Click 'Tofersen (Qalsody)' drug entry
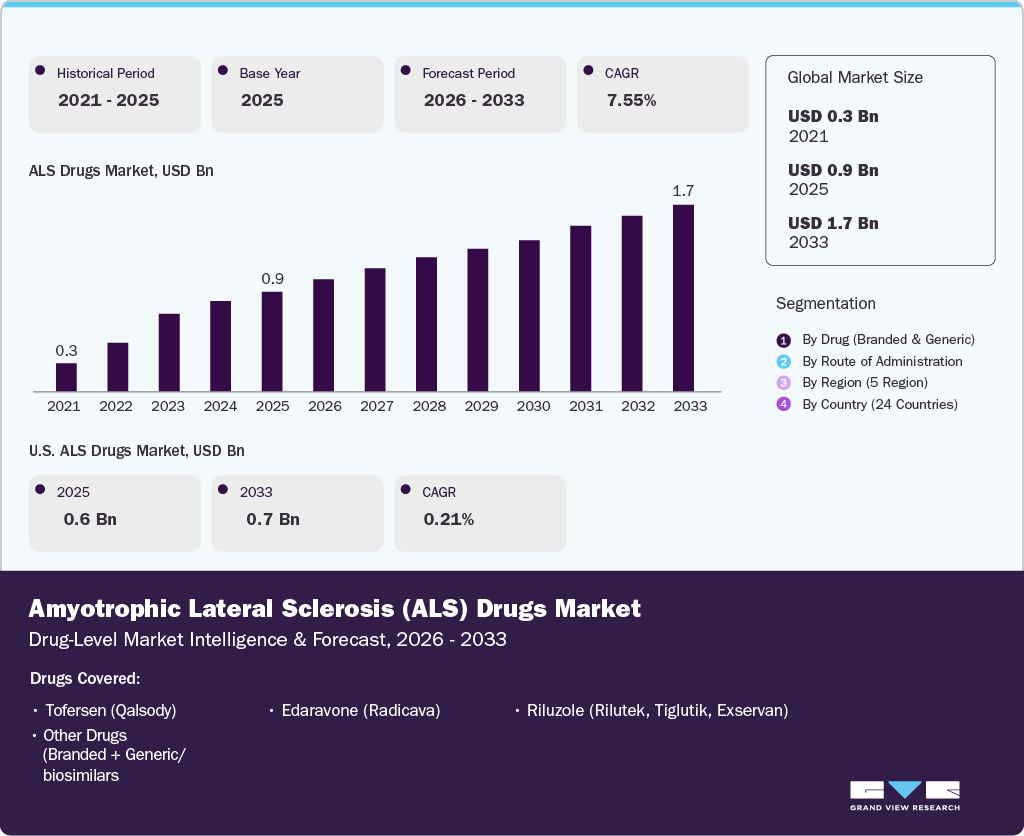Image resolution: width=1024 pixels, height=836 pixels. [x=110, y=711]
